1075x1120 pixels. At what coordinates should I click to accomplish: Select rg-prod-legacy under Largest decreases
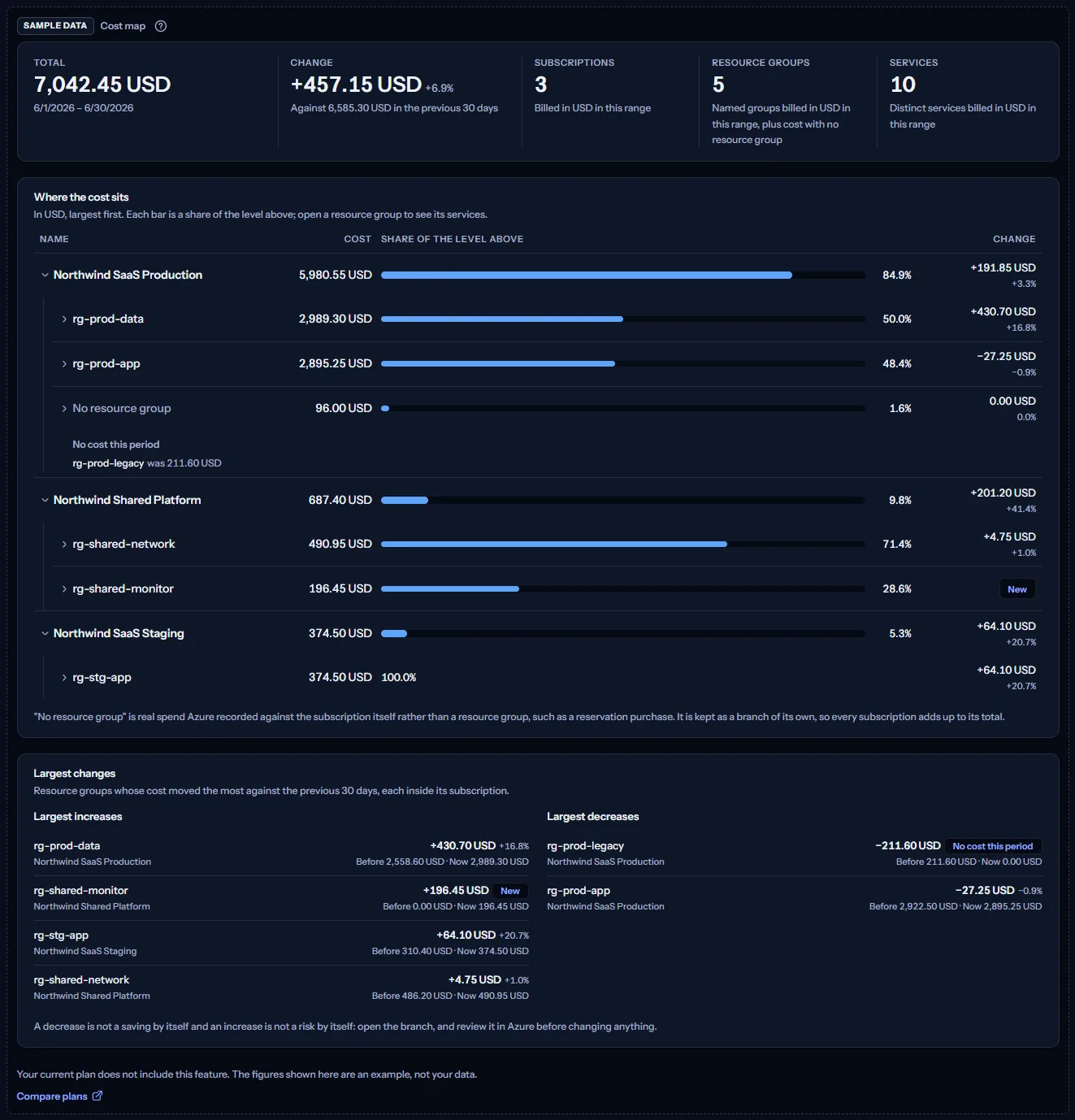586,846
